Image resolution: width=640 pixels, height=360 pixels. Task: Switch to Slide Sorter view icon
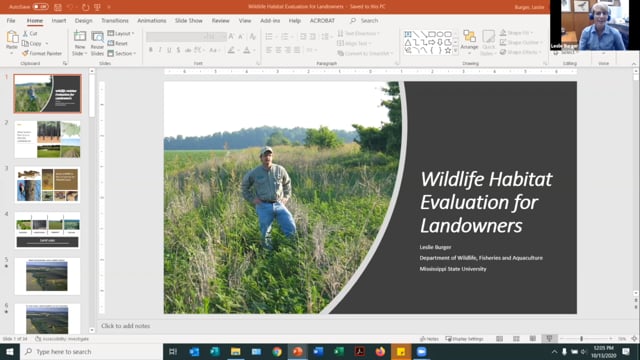[x=516, y=339]
